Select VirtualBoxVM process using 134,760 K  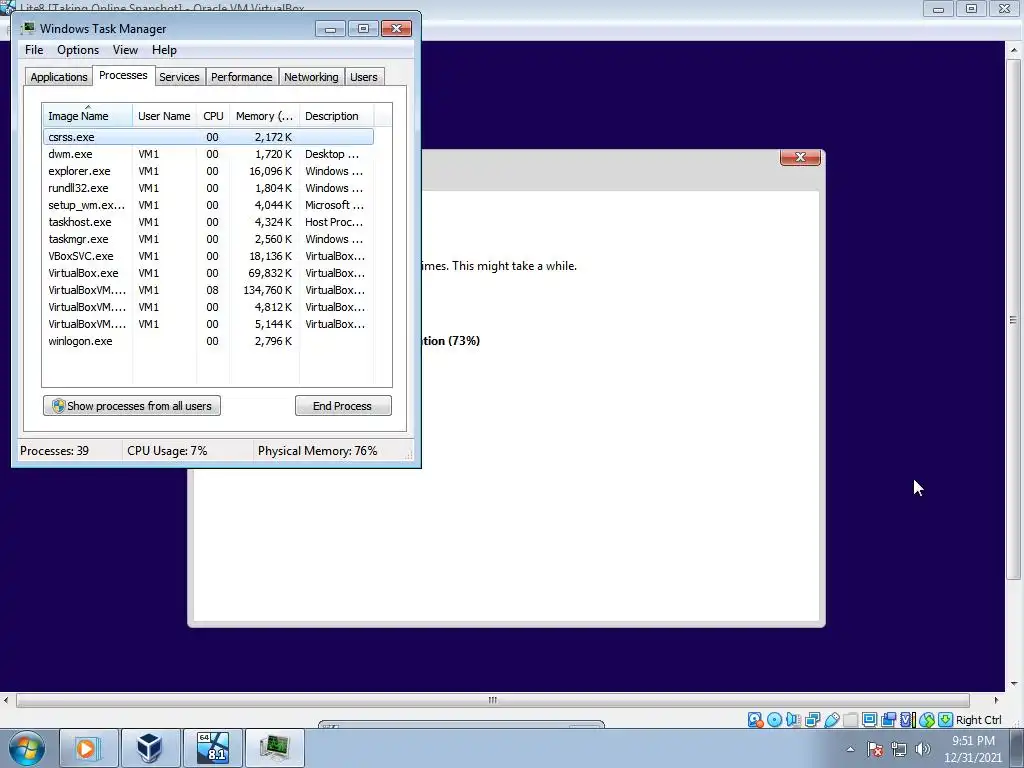tap(208, 290)
